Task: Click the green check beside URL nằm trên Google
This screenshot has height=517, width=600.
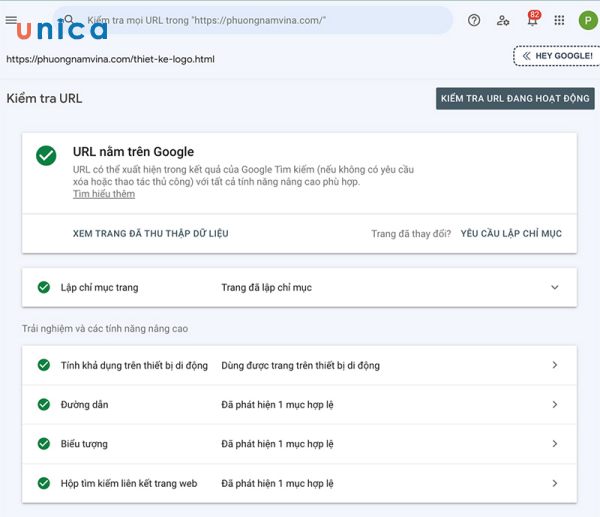Action: pyautogui.click(x=46, y=156)
